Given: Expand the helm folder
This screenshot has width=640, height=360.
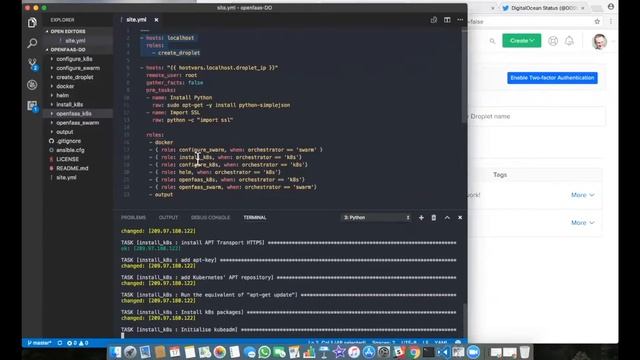Looking at the screenshot, I should point(62,95).
